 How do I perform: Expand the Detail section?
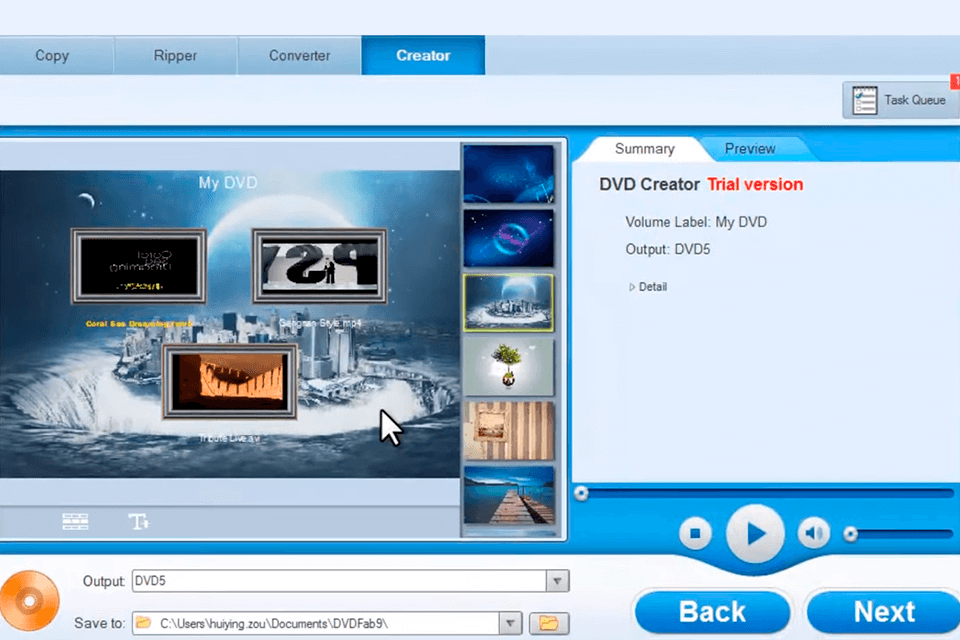coord(647,287)
